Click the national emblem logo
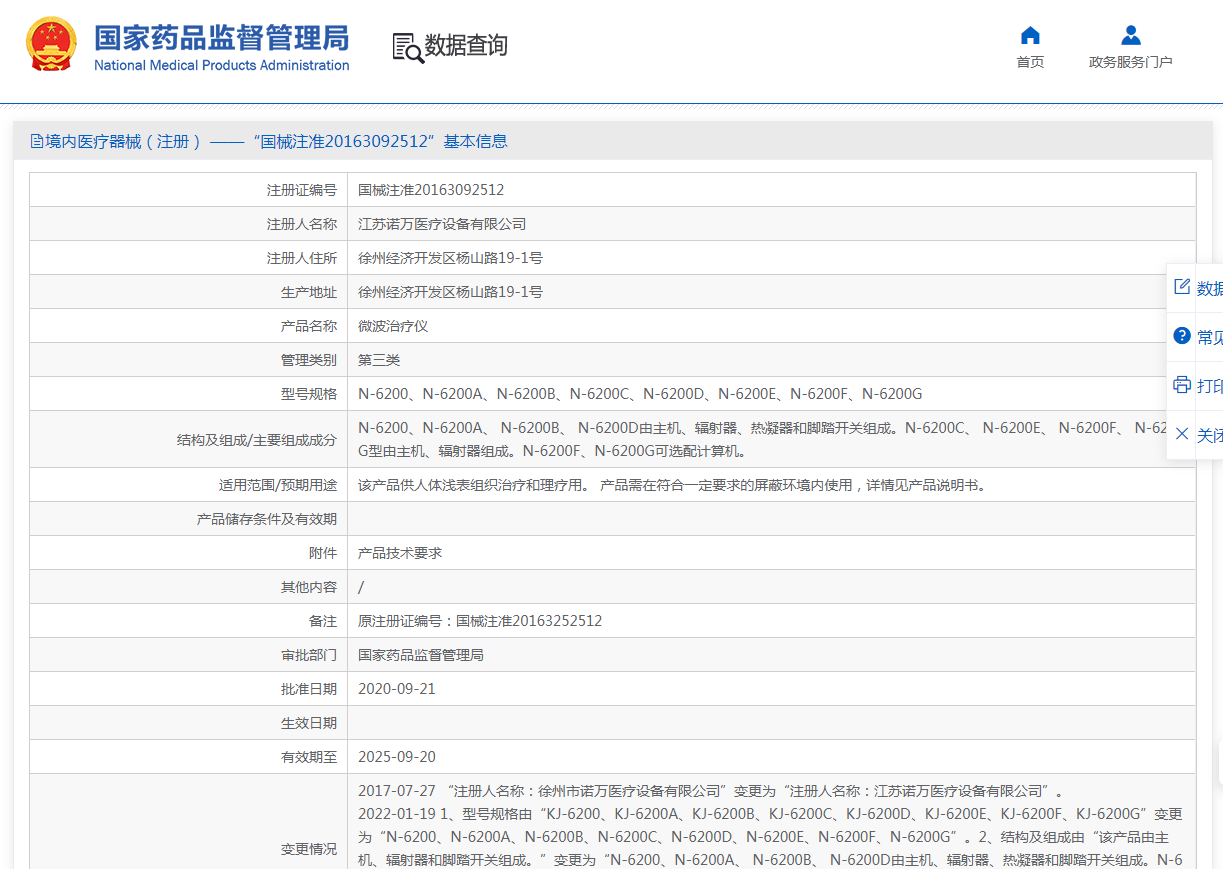Viewport: 1223px width, 869px height. 51,44
